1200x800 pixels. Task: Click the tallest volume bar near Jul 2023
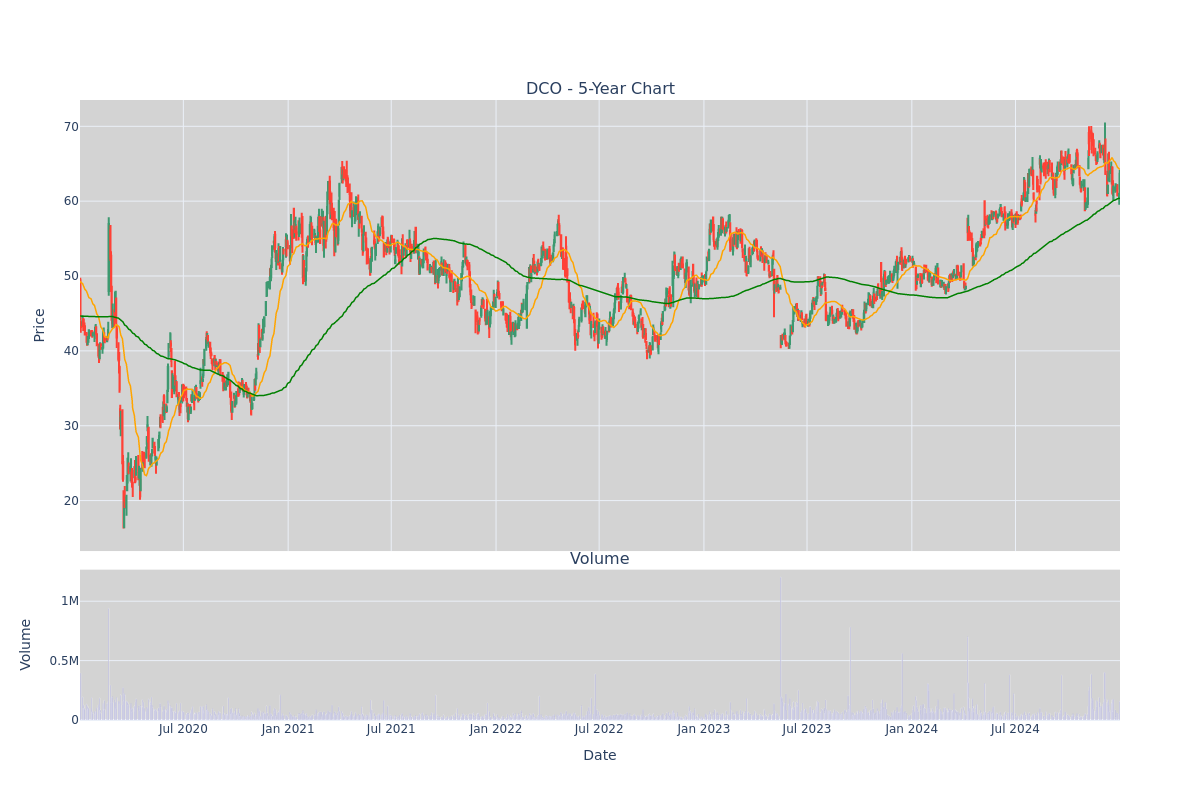point(780,648)
